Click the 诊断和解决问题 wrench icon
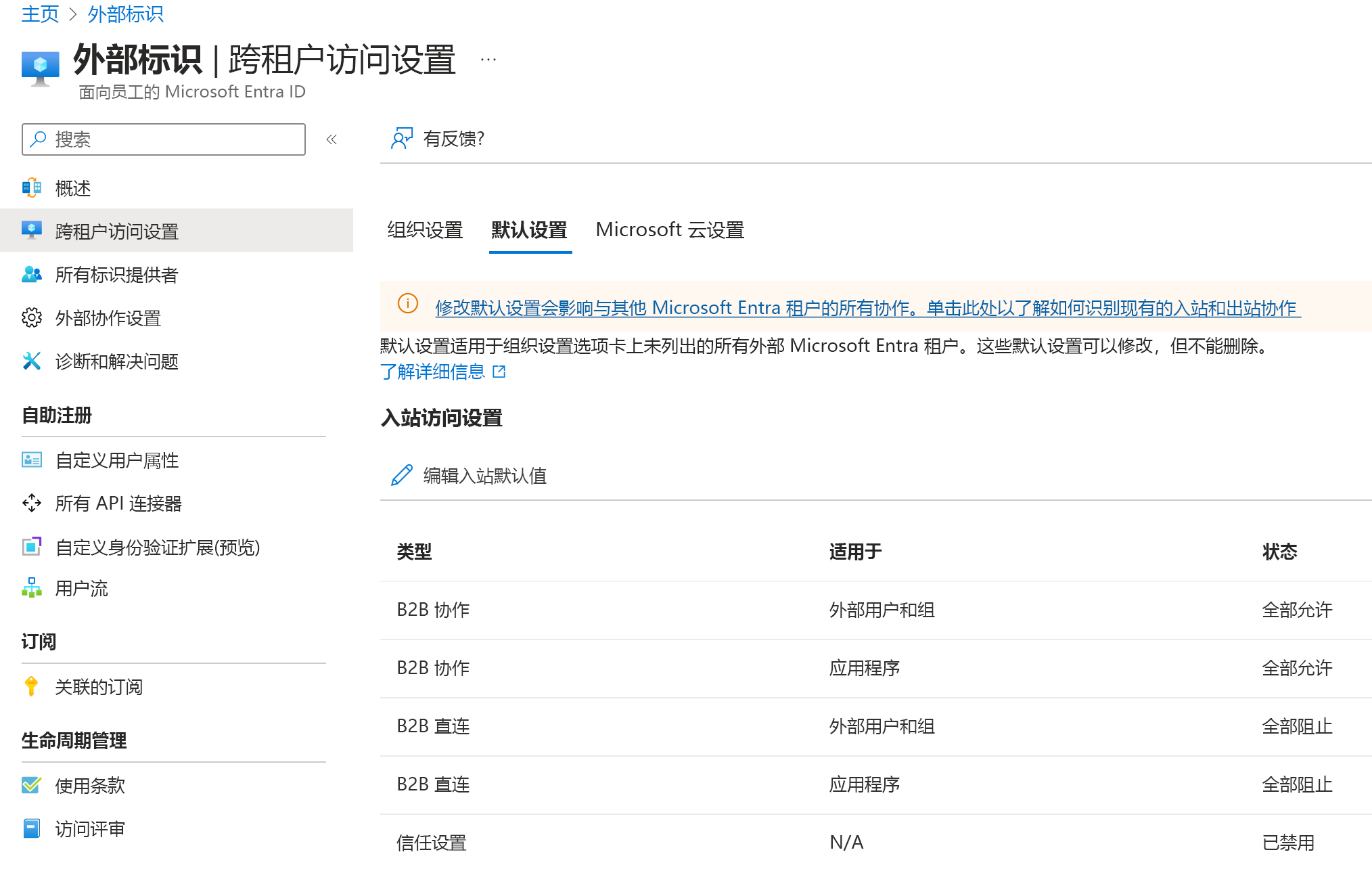Viewport: 1372px width, 871px height. pos(32,361)
